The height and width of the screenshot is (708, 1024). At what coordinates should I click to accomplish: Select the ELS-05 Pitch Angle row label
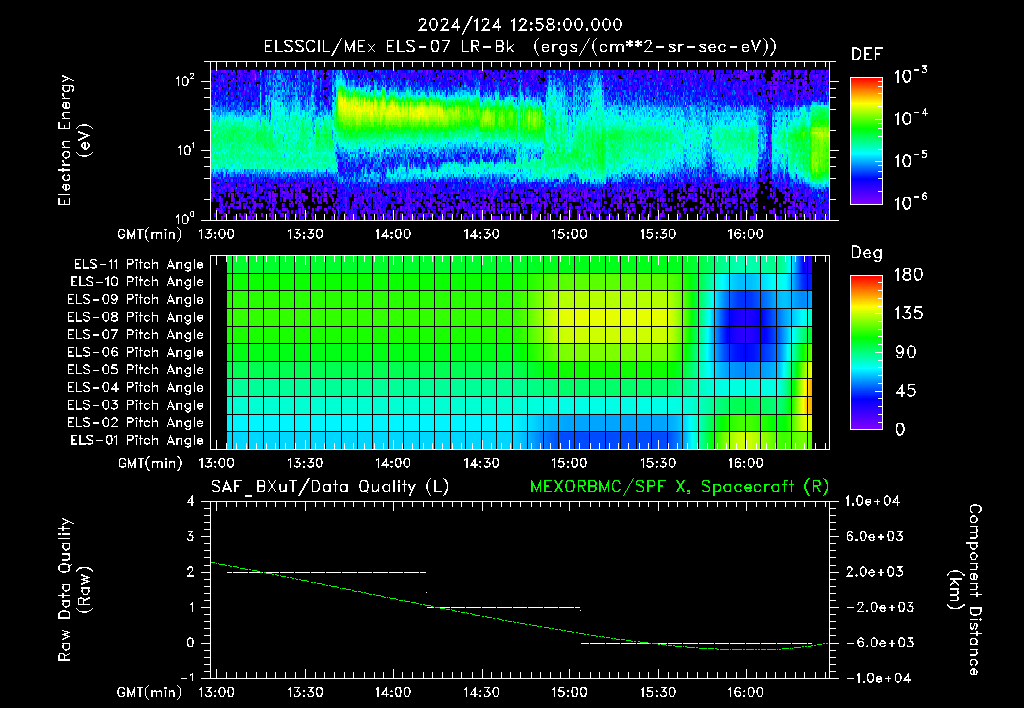tap(136, 370)
